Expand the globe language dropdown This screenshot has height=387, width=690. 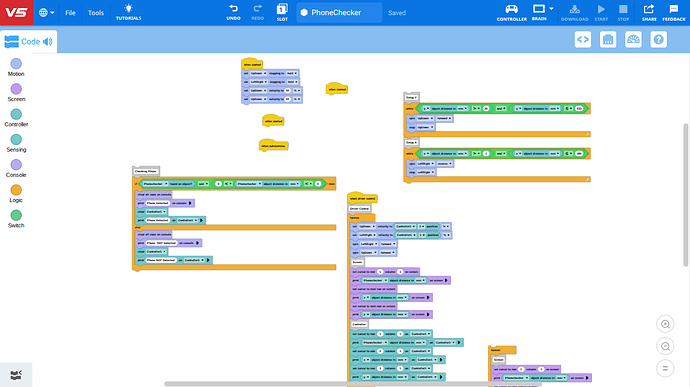click(47, 13)
